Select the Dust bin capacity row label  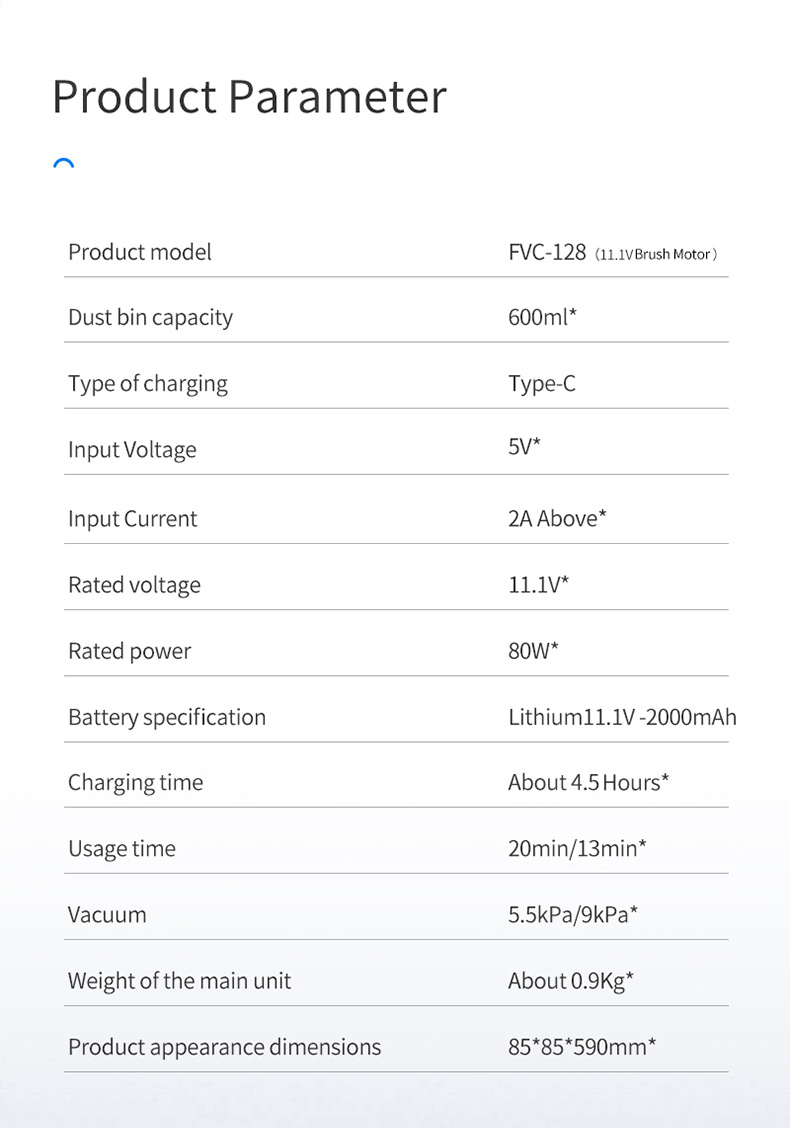(150, 318)
